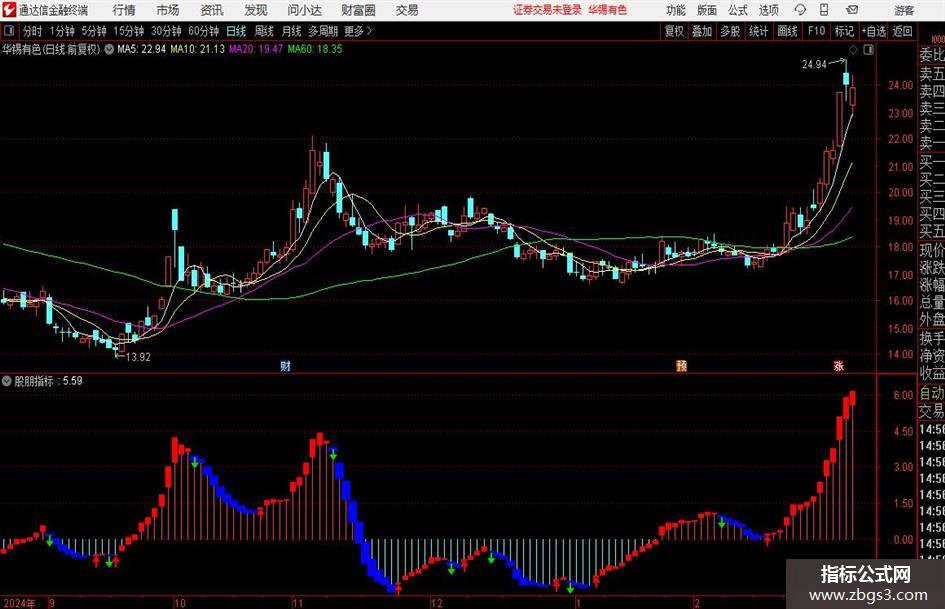Click the 24.00 price axis label
Viewport: 945px width, 609px height.
click(900, 86)
